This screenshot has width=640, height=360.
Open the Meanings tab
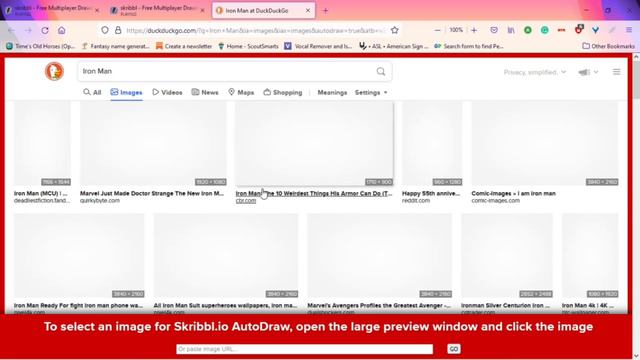click(x=332, y=93)
